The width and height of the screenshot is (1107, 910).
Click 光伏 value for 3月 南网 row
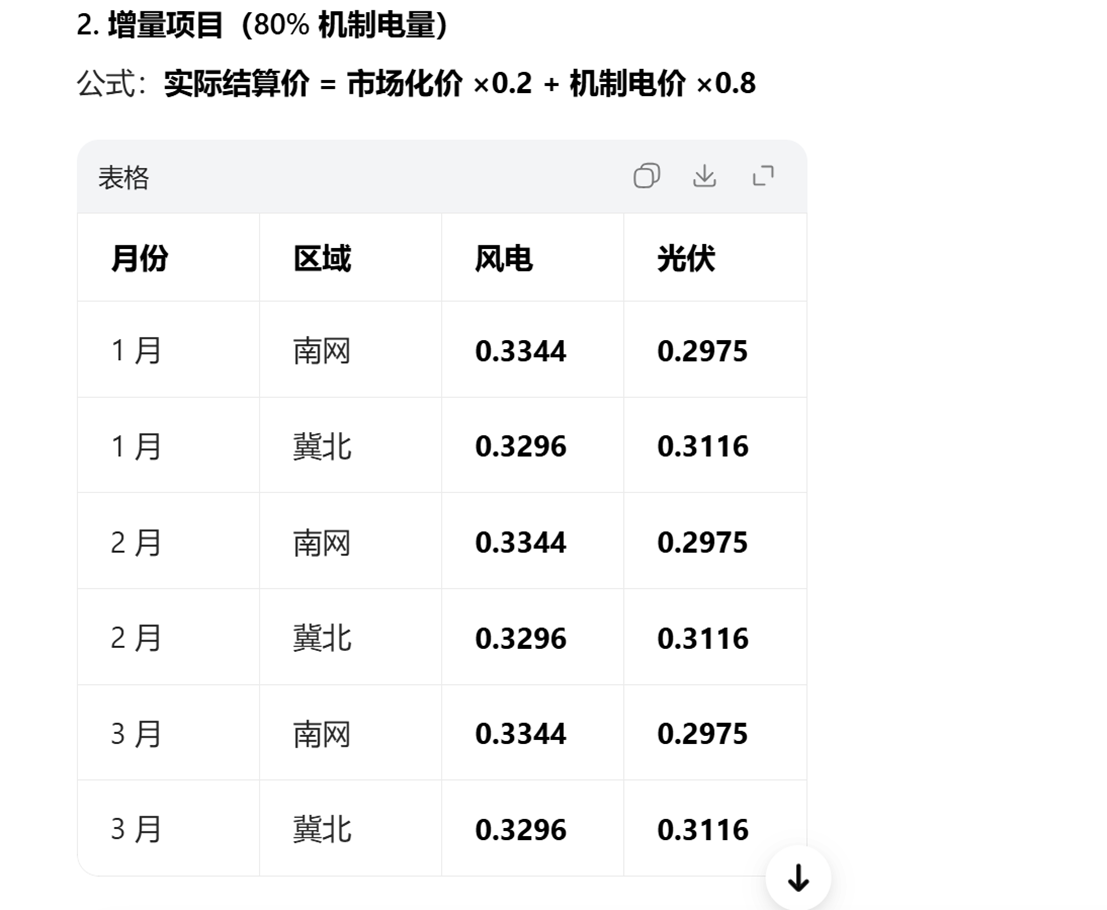(x=703, y=734)
